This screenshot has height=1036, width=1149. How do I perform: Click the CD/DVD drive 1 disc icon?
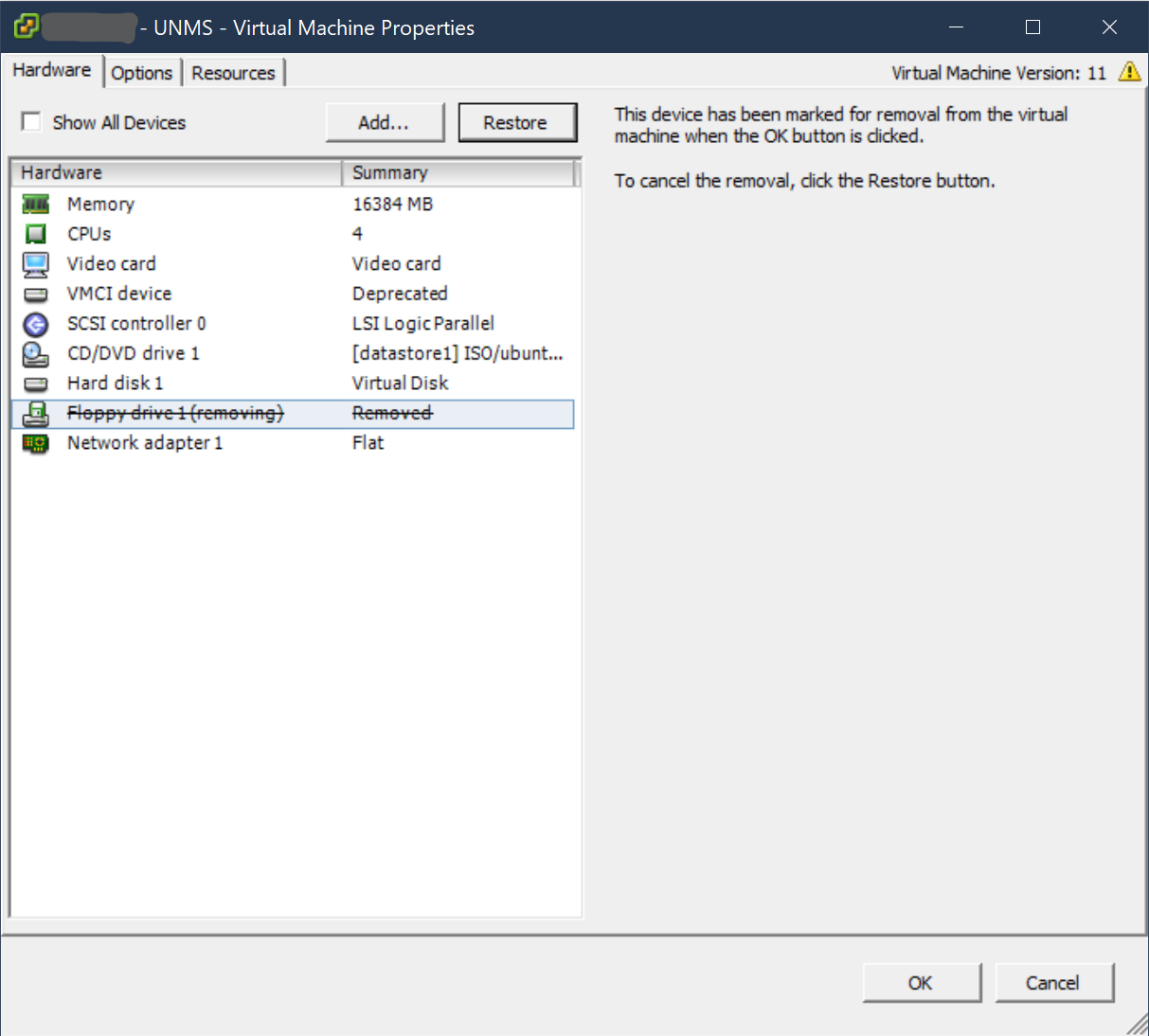[35, 353]
